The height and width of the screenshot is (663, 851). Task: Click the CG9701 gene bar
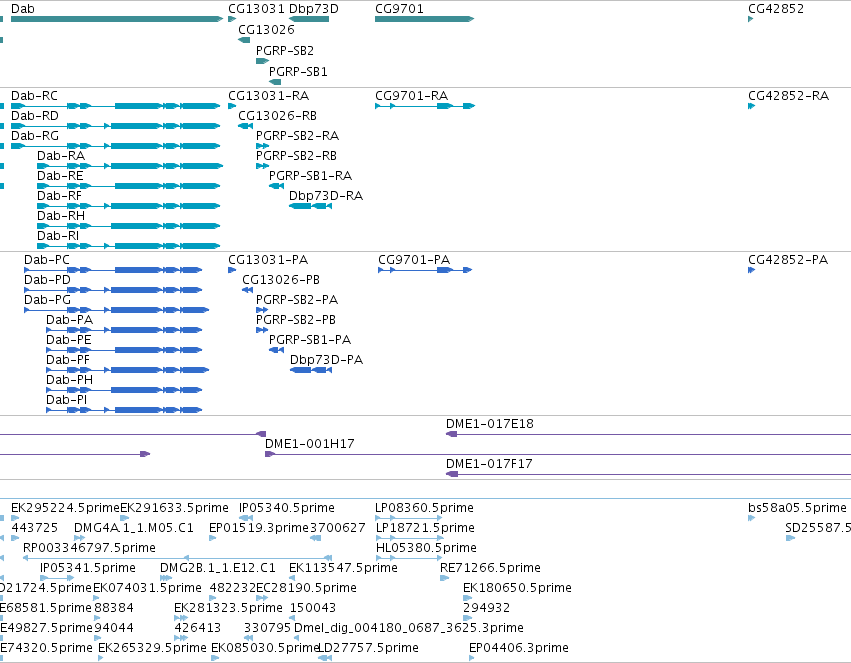pyautogui.click(x=424, y=19)
